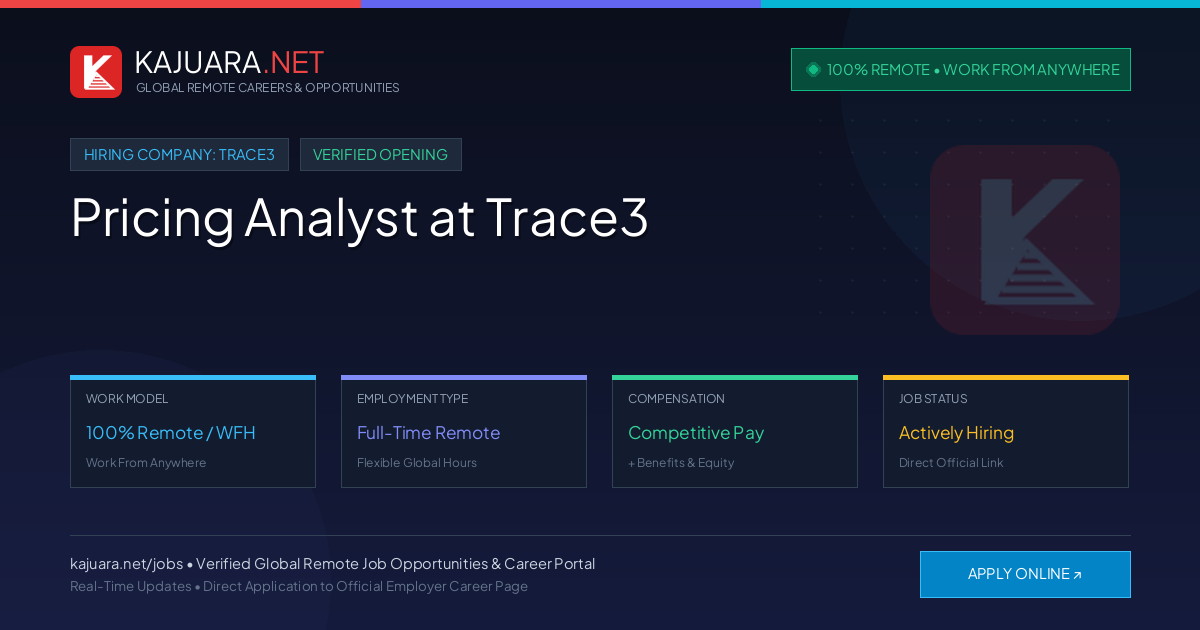Screen dimensions: 1200x630
Task: Click the GLOBAL REMOTE CAREERS & OPPORTUNITIES tagline
Action: [268, 88]
